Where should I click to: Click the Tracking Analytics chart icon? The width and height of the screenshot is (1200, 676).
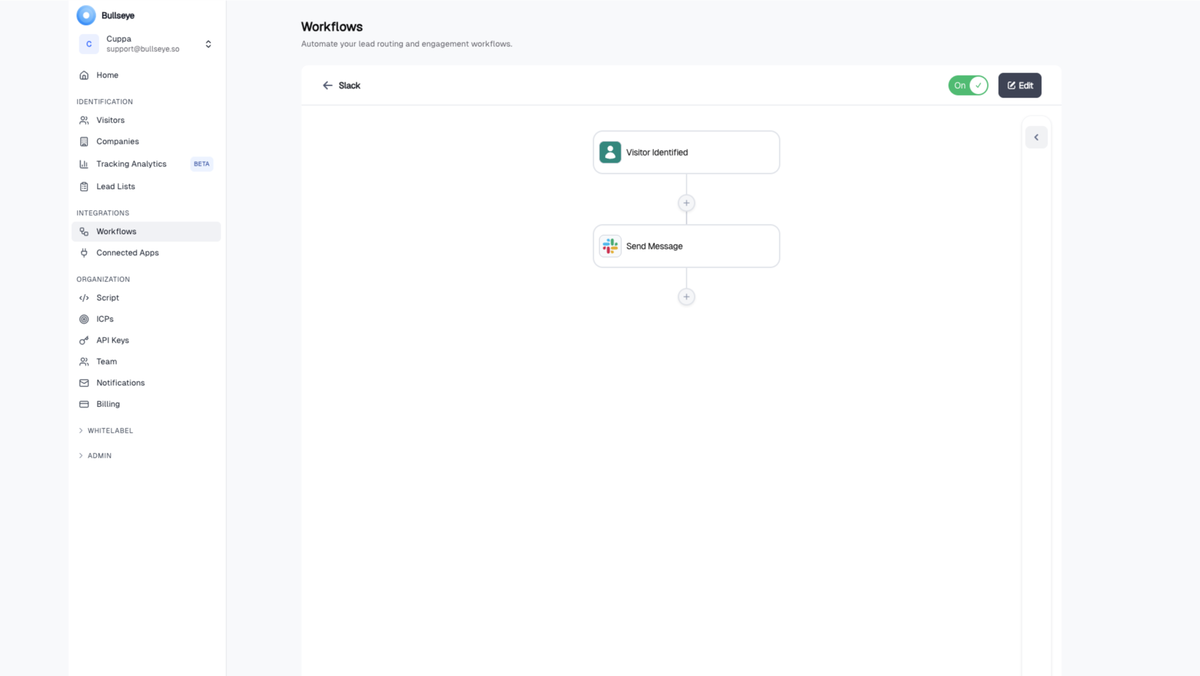point(84,163)
